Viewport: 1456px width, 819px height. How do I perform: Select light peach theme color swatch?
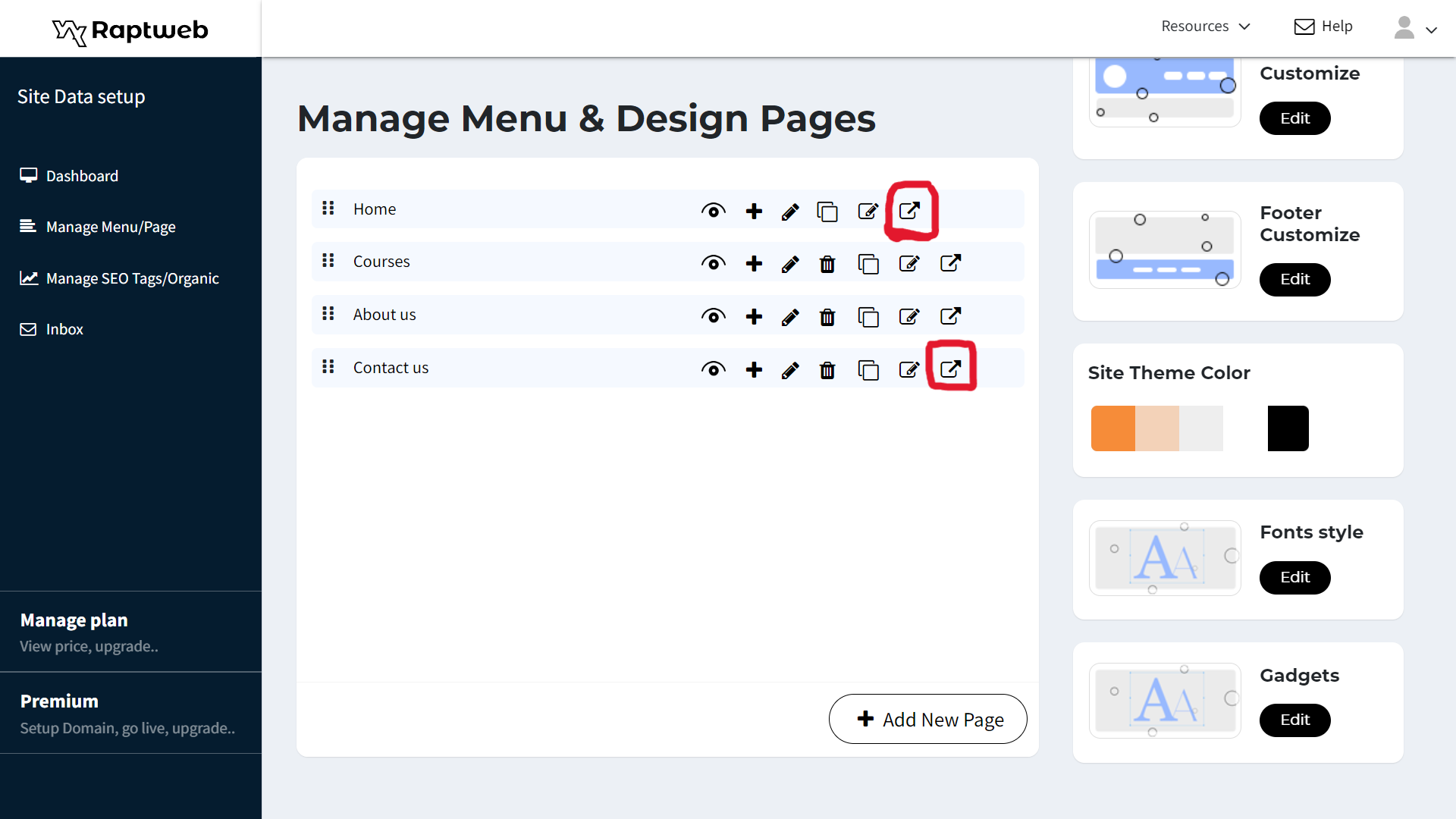[1156, 428]
